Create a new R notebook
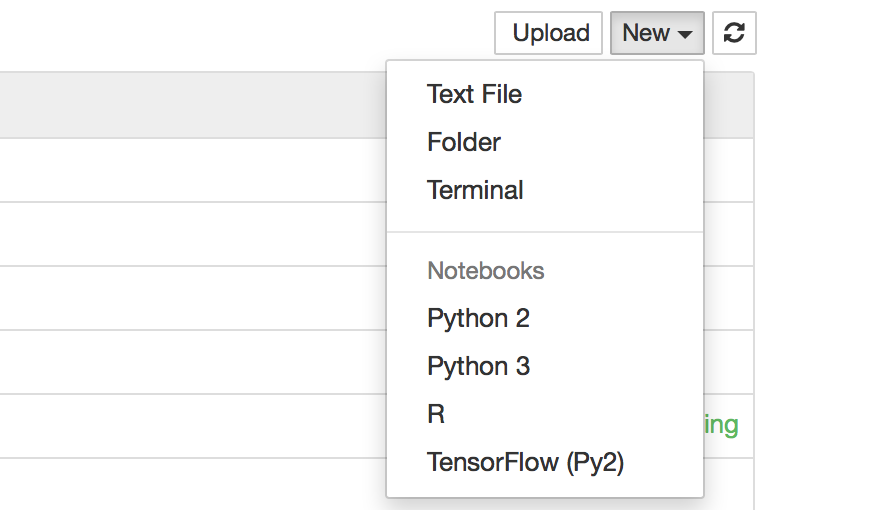Viewport: 870px width, 510px height. tap(436, 414)
